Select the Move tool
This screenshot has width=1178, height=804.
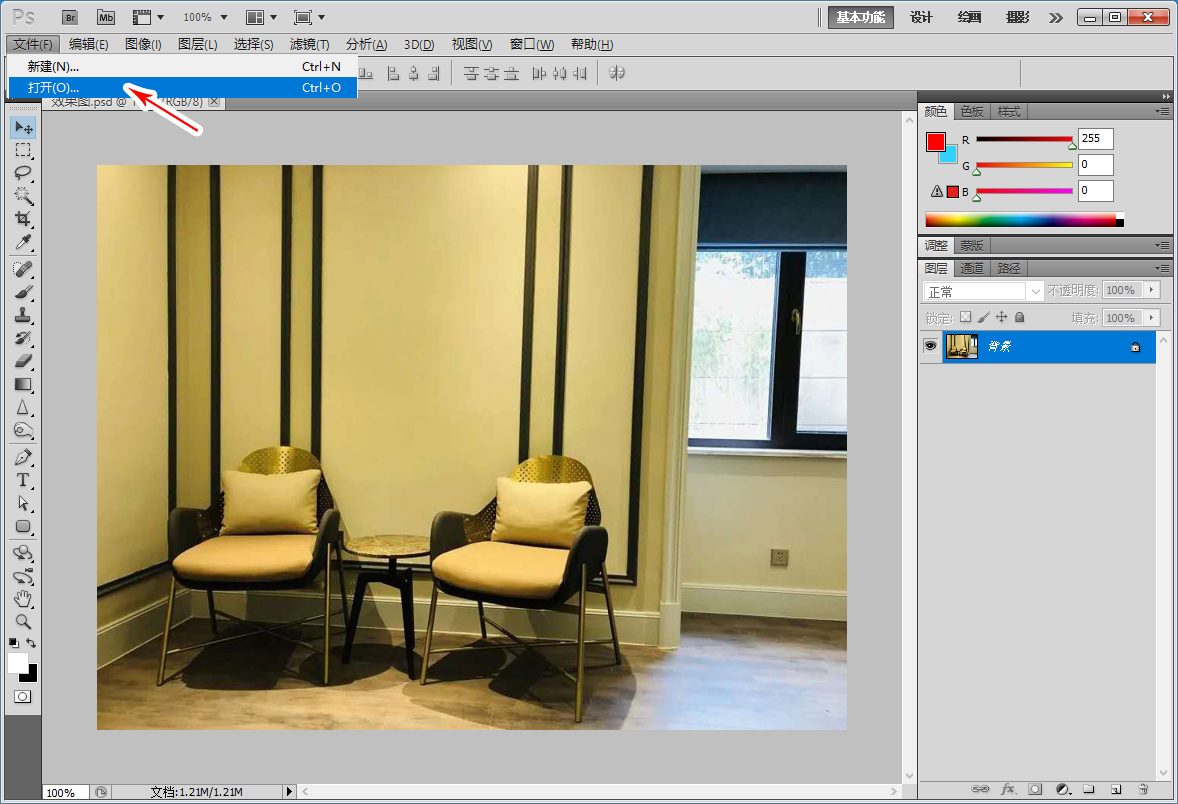(23, 128)
